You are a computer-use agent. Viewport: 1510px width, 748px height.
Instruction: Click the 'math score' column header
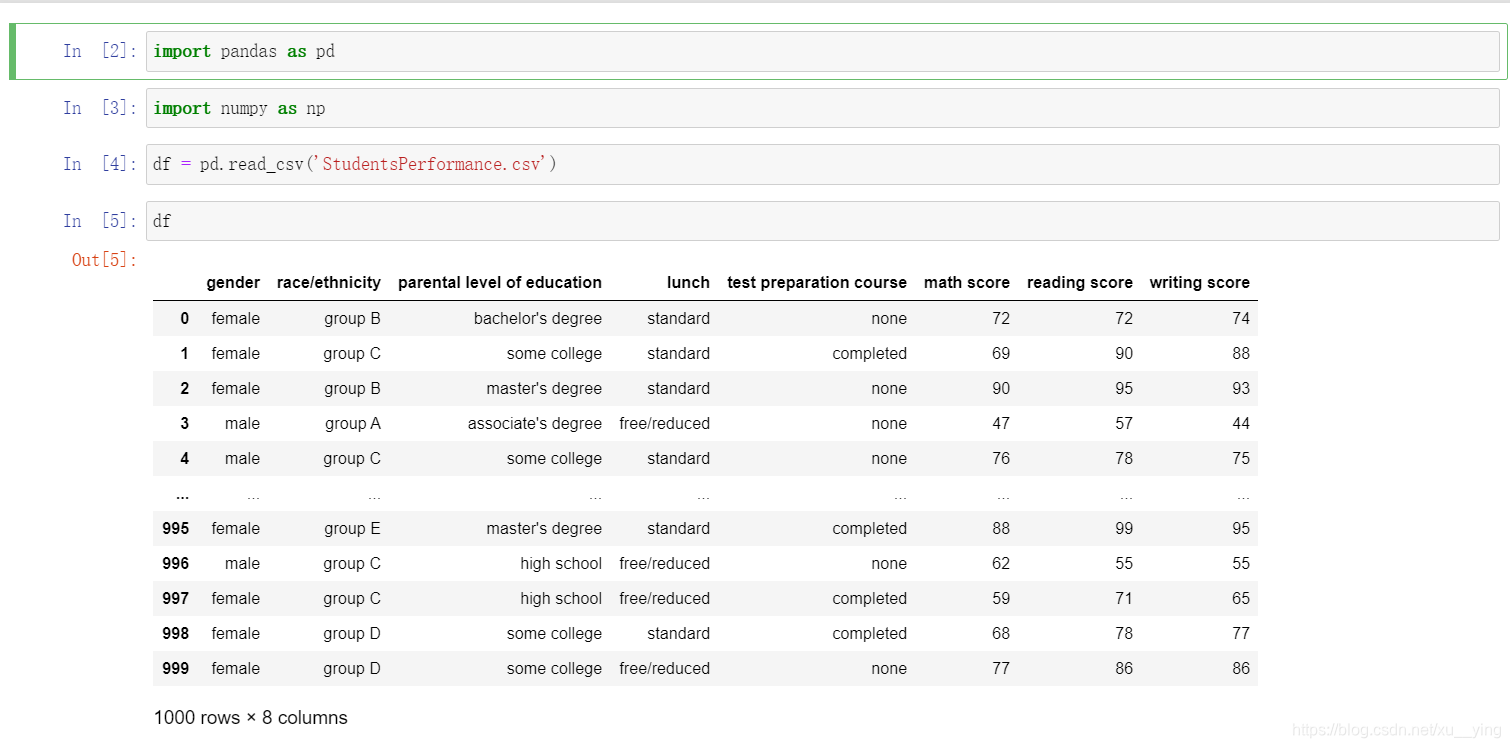point(967,283)
